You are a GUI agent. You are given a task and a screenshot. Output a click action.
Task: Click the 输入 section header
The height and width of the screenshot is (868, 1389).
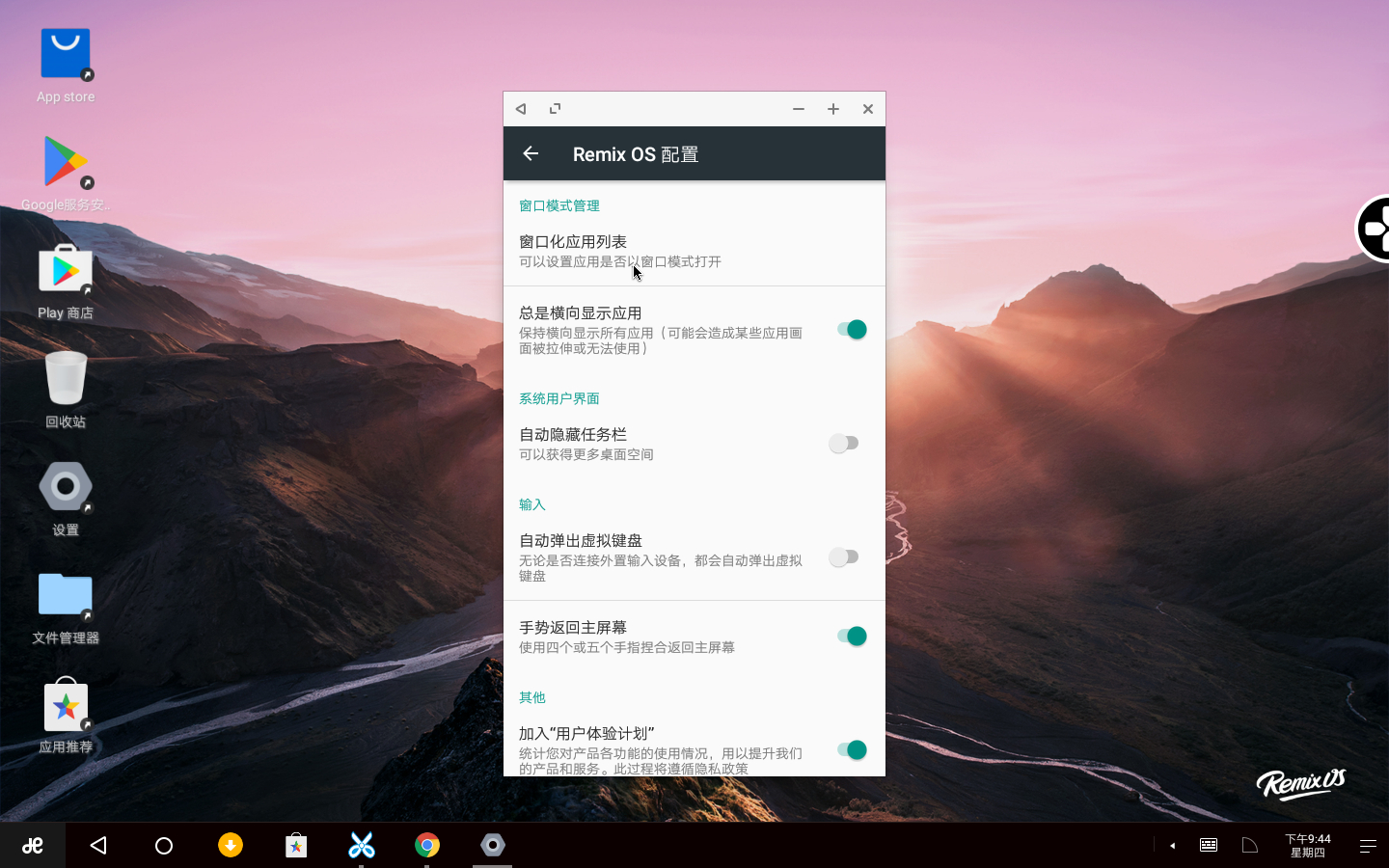[532, 504]
